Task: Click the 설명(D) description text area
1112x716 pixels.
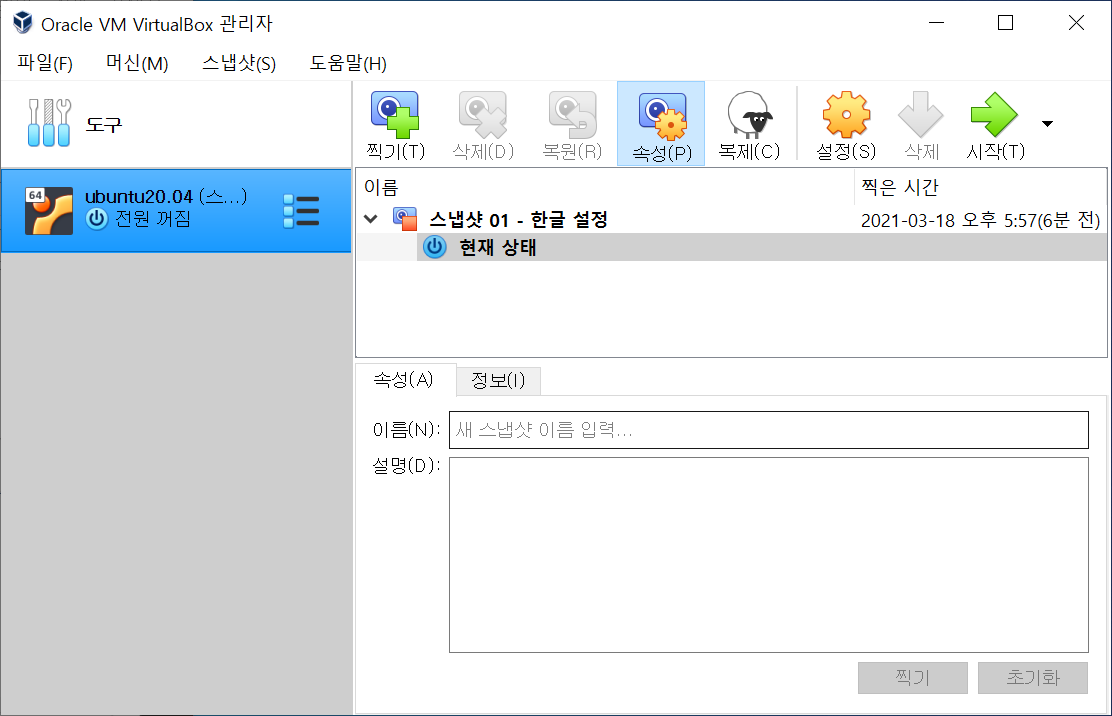Action: point(769,555)
